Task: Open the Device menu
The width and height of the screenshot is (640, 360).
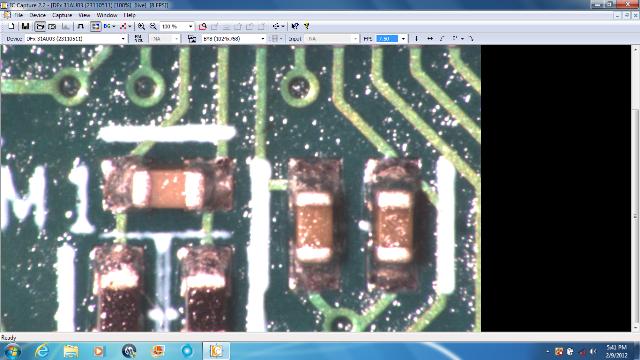Action: 38,15
